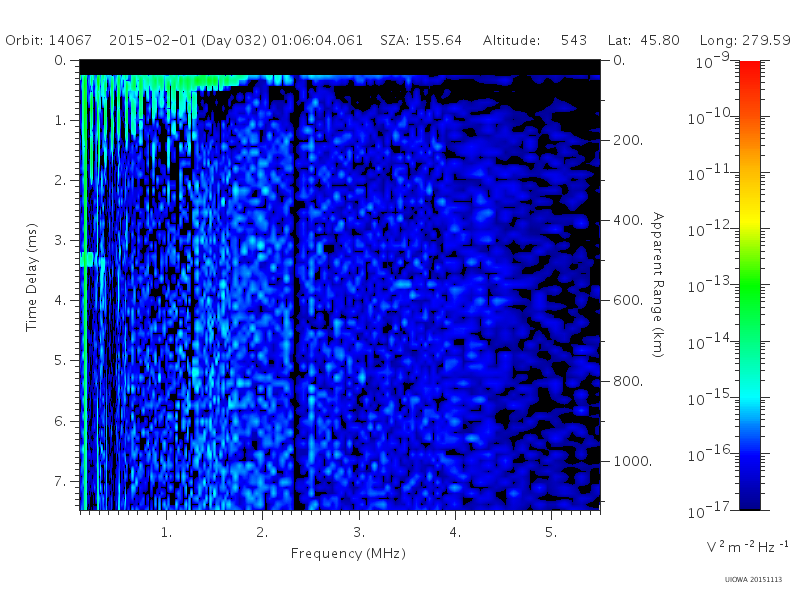800x600 pixels.
Task: Click the '7.' time delay tick label
Action: click(x=60, y=481)
